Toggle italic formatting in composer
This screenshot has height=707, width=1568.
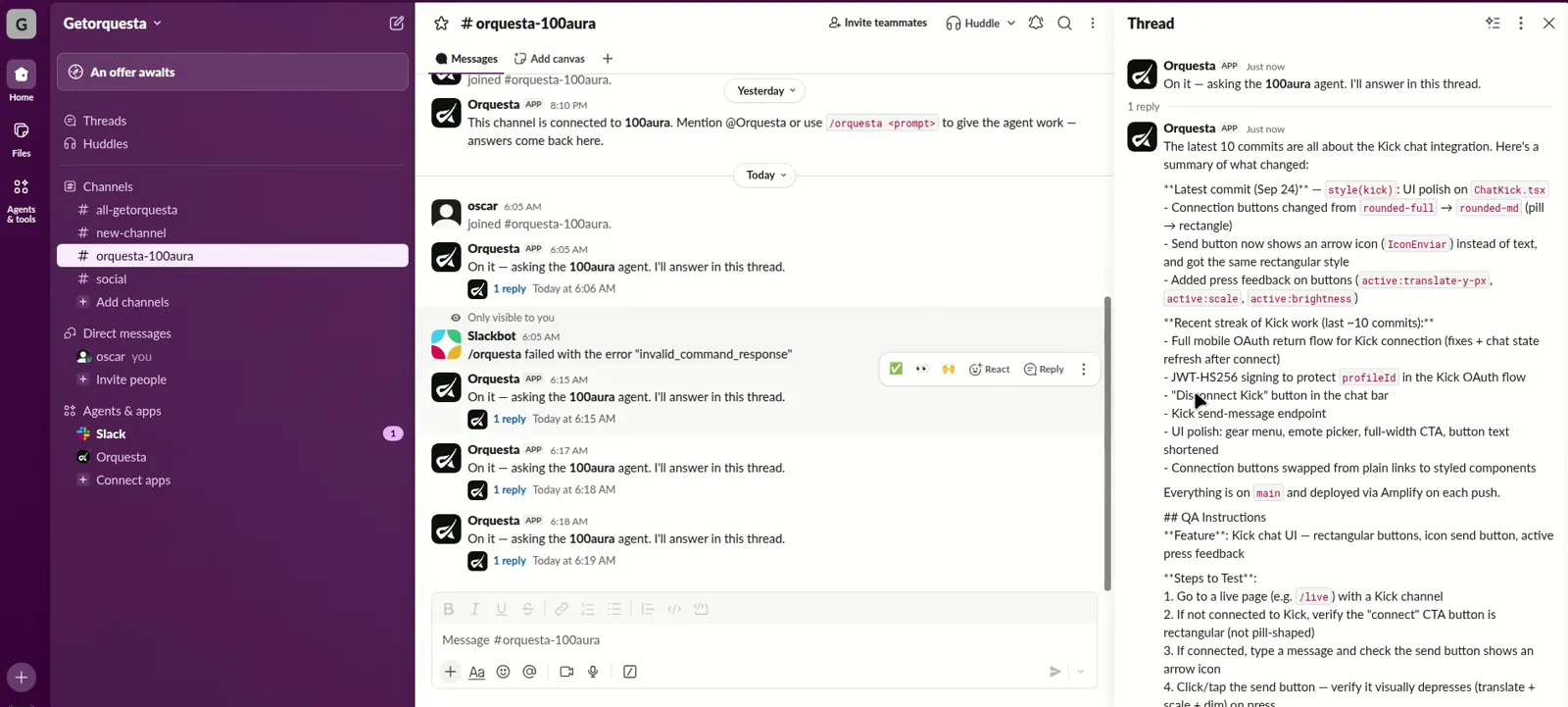pos(475,609)
